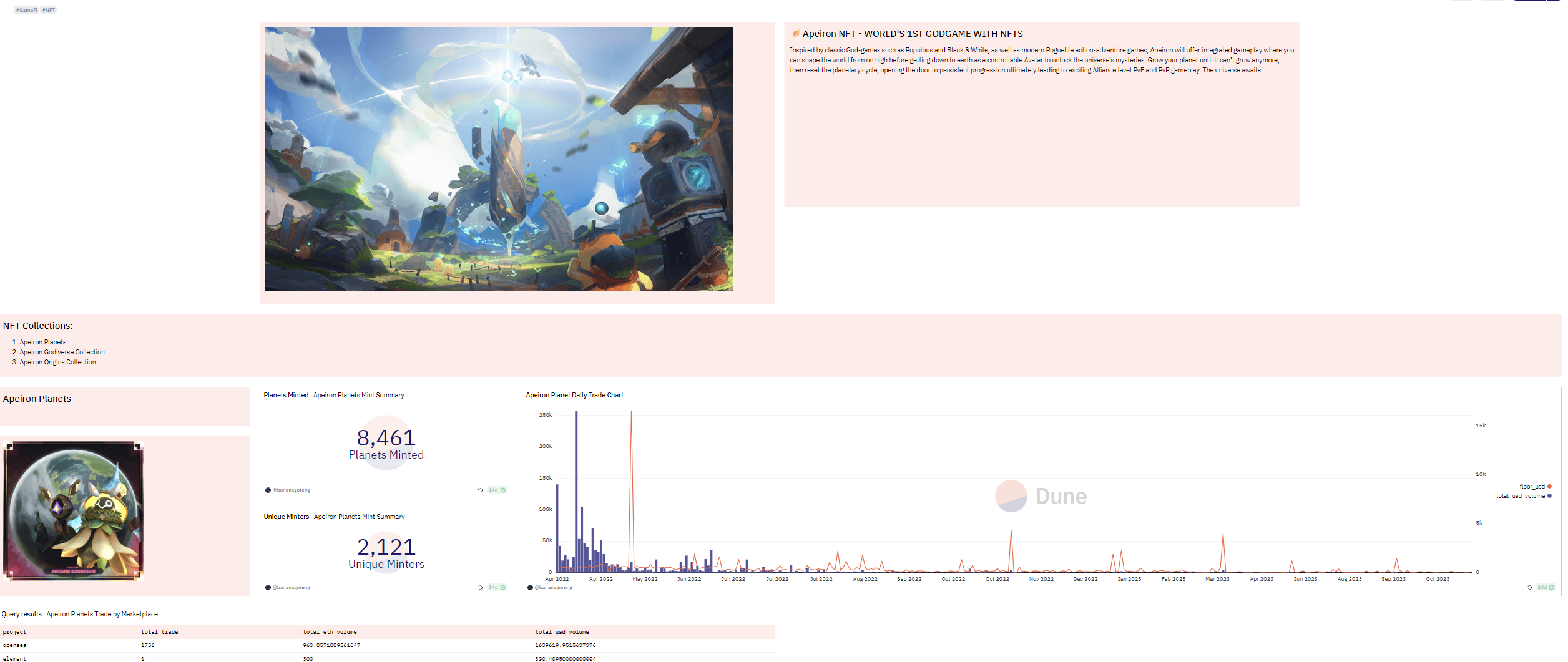This screenshot has width=1568, height=662.
Task: Click the author avatar on Unique Minters card
Action: pos(268,587)
